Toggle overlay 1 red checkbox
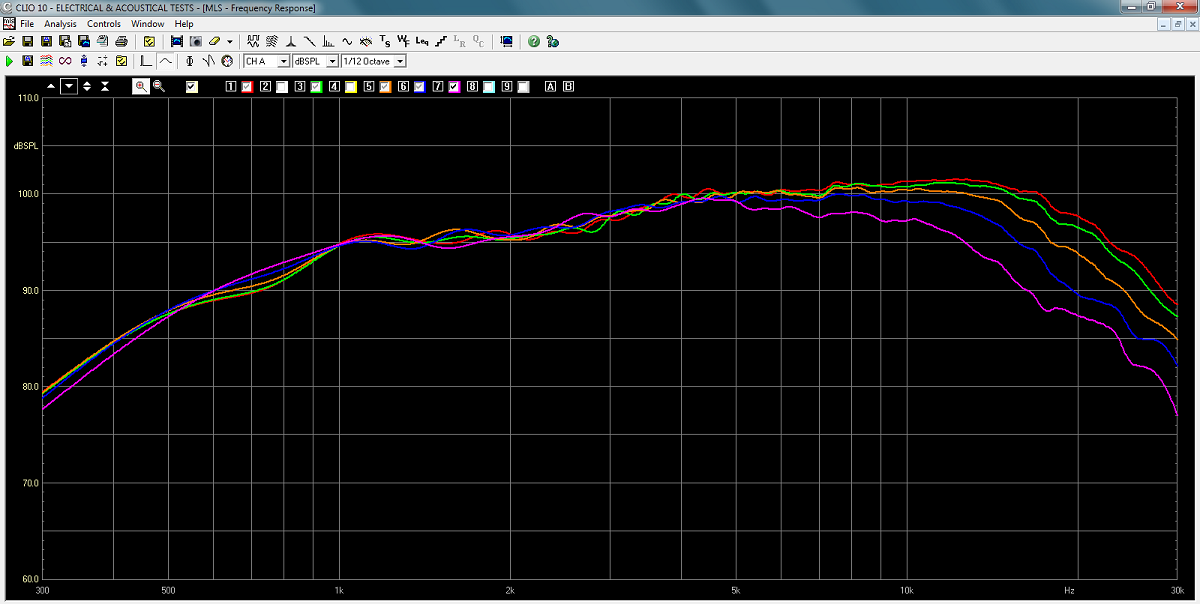1200x604 pixels. (x=248, y=86)
